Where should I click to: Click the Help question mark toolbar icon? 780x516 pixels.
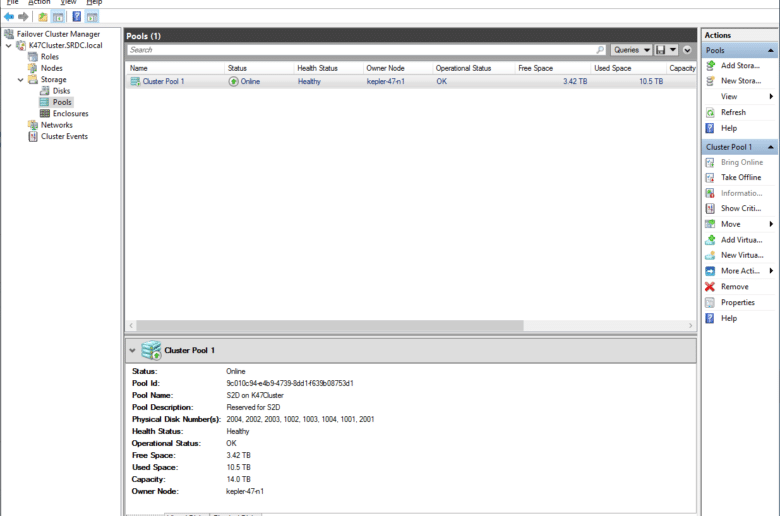tap(77, 17)
